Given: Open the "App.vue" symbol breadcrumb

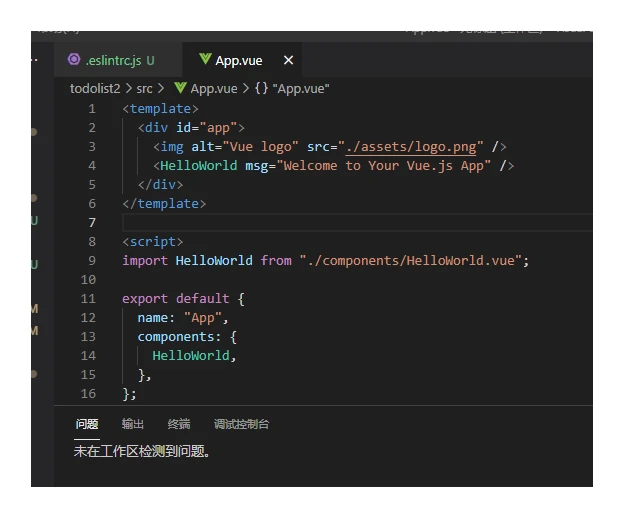Looking at the screenshot, I should pyautogui.click(x=301, y=88).
